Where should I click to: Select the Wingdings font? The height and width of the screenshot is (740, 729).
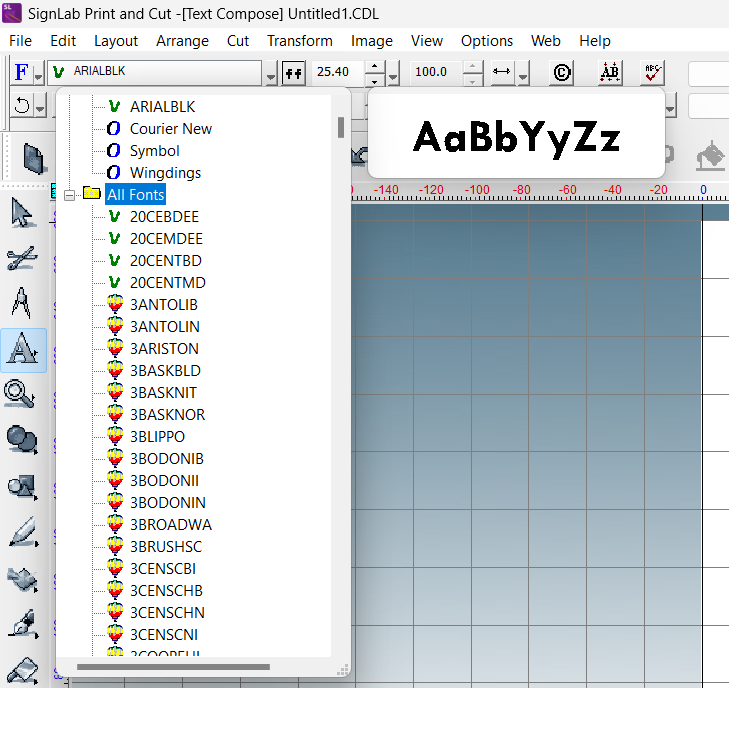pyautogui.click(x=165, y=173)
